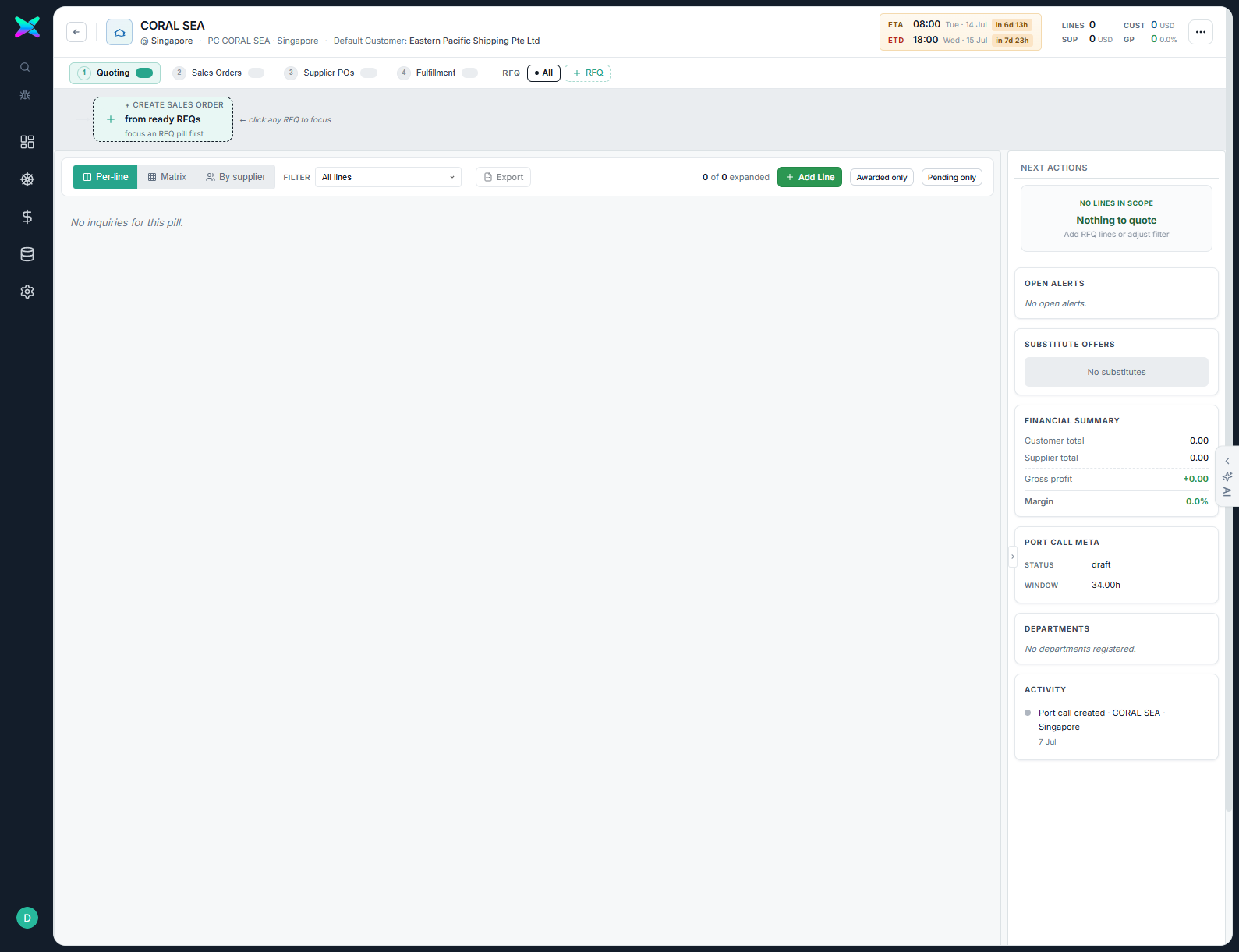The height and width of the screenshot is (952, 1239).
Task: Open the search icon in sidebar
Action: pos(25,67)
